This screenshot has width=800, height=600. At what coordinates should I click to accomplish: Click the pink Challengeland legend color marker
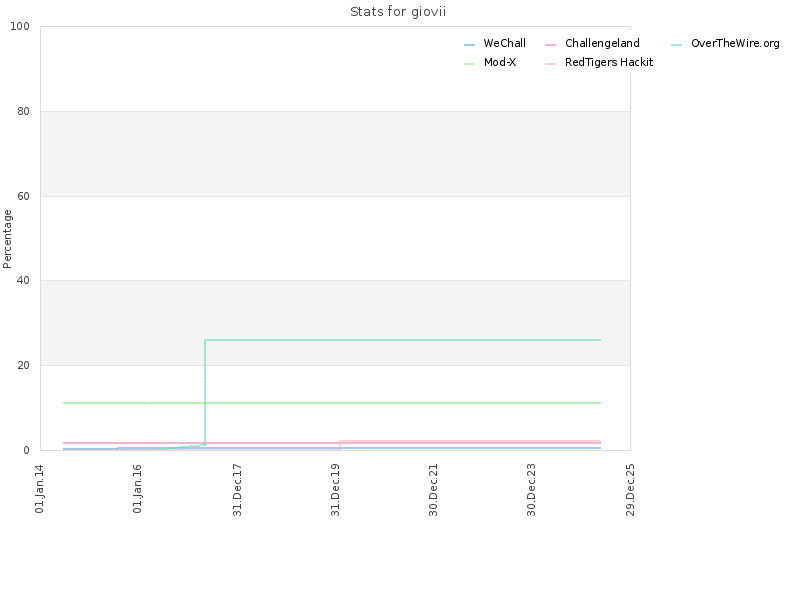(551, 45)
